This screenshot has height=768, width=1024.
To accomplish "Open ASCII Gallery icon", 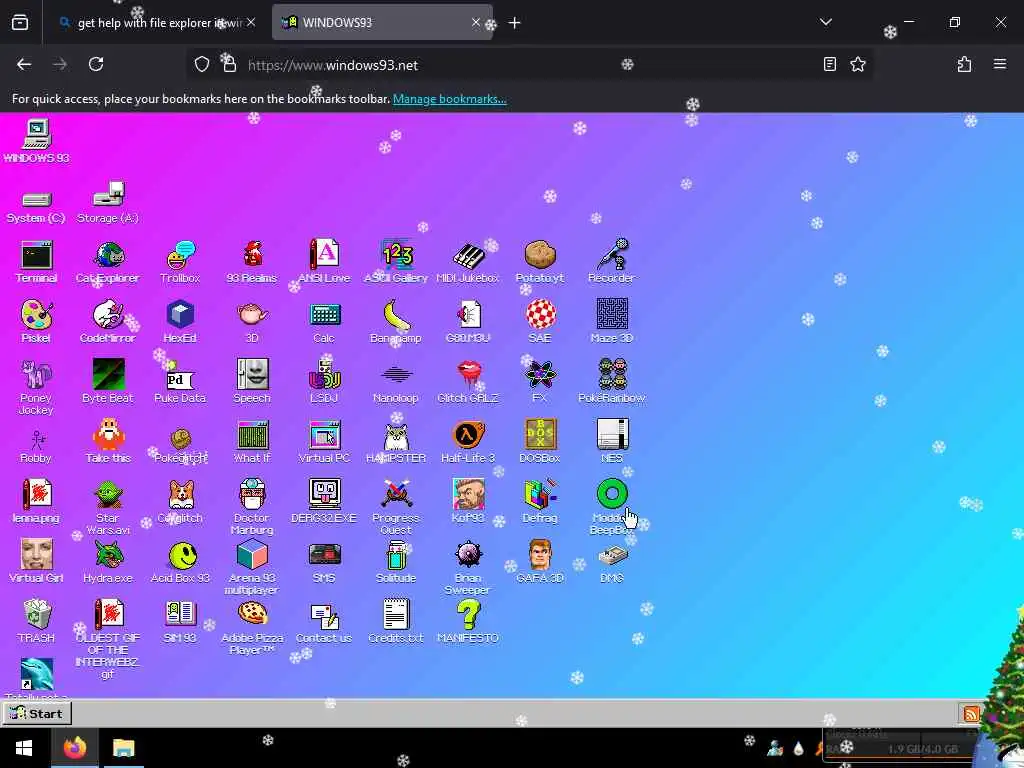I will (x=396, y=262).
